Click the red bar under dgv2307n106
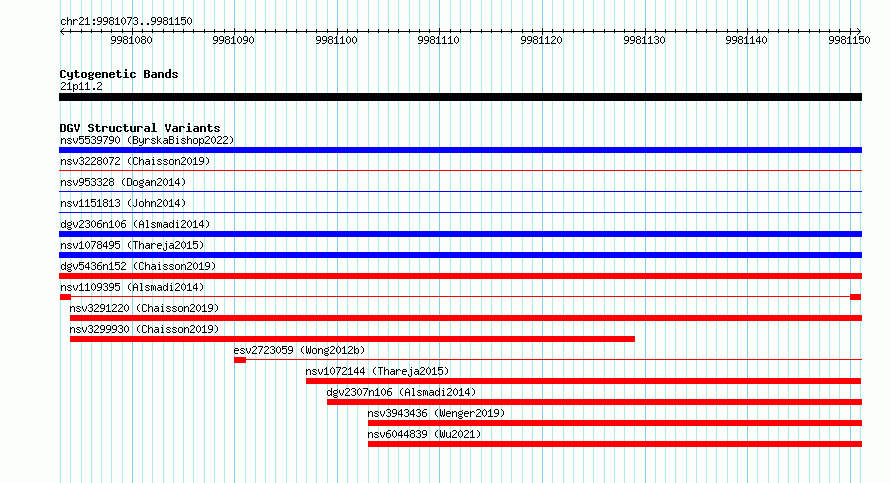 pos(594,402)
